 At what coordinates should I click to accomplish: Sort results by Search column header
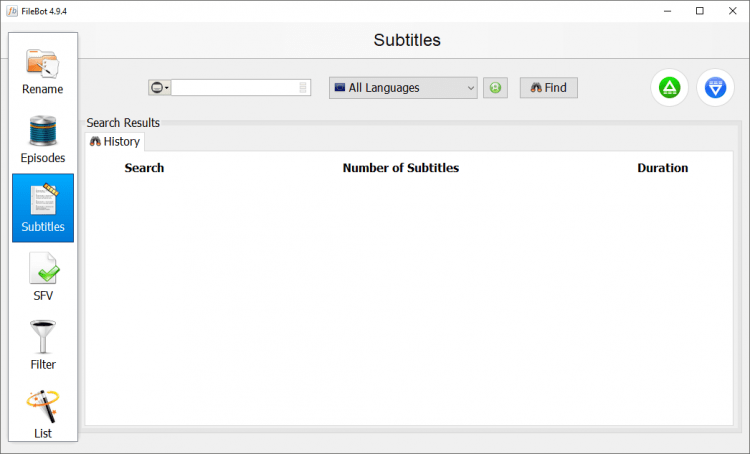tap(144, 168)
